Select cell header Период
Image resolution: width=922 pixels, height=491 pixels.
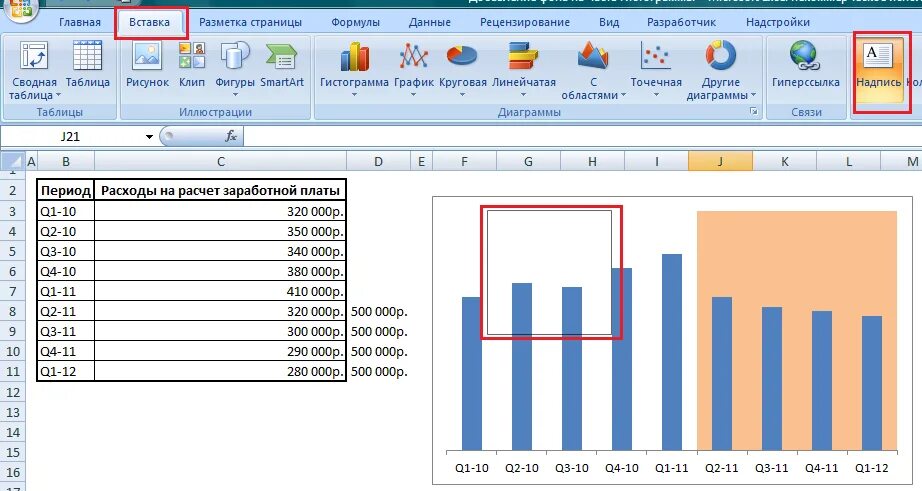(x=65, y=191)
